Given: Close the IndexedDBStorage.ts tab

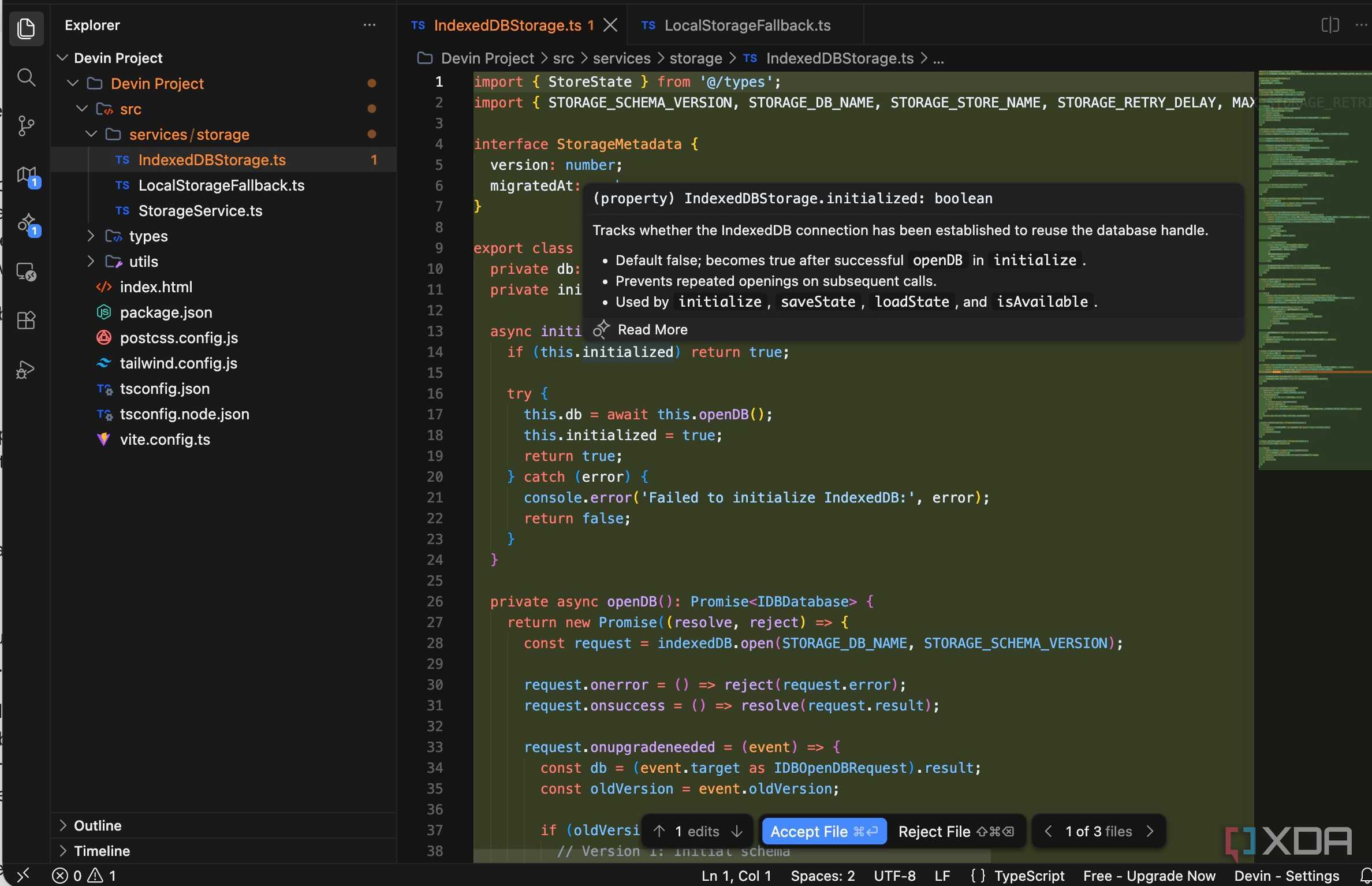Looking at the screenshot, I should [610, 25].
